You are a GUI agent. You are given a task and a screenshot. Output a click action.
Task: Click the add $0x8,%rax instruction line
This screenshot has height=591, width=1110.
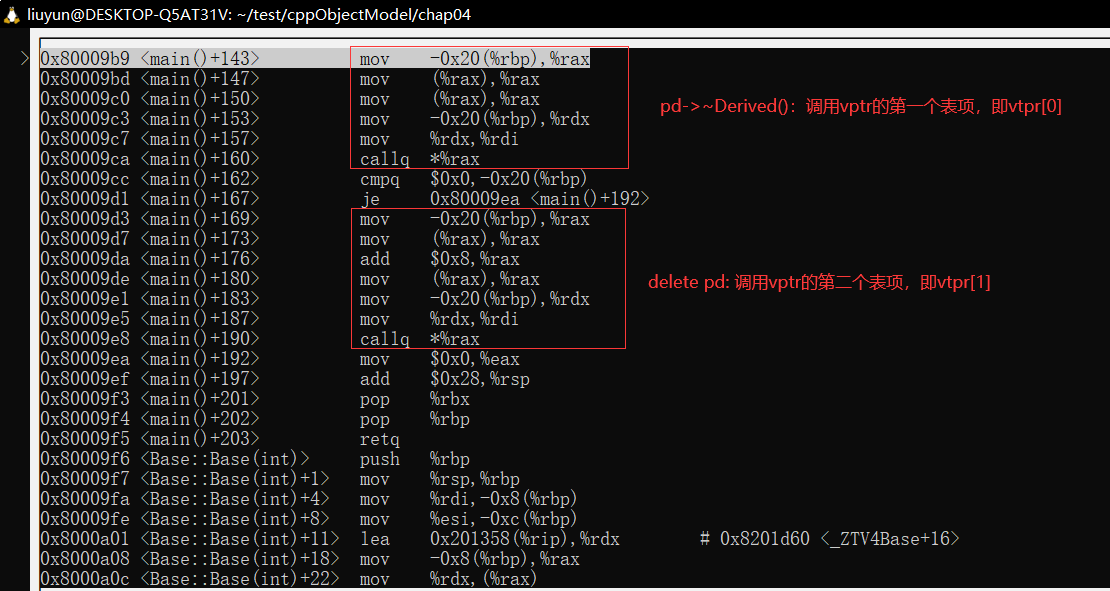click(439, 259)
